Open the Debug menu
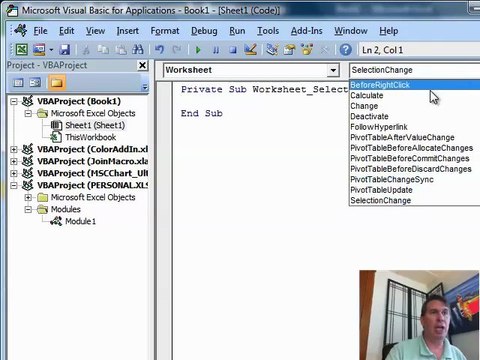Image resolution: width=480 pixels, height=360 pixels. tap(204, 31)
